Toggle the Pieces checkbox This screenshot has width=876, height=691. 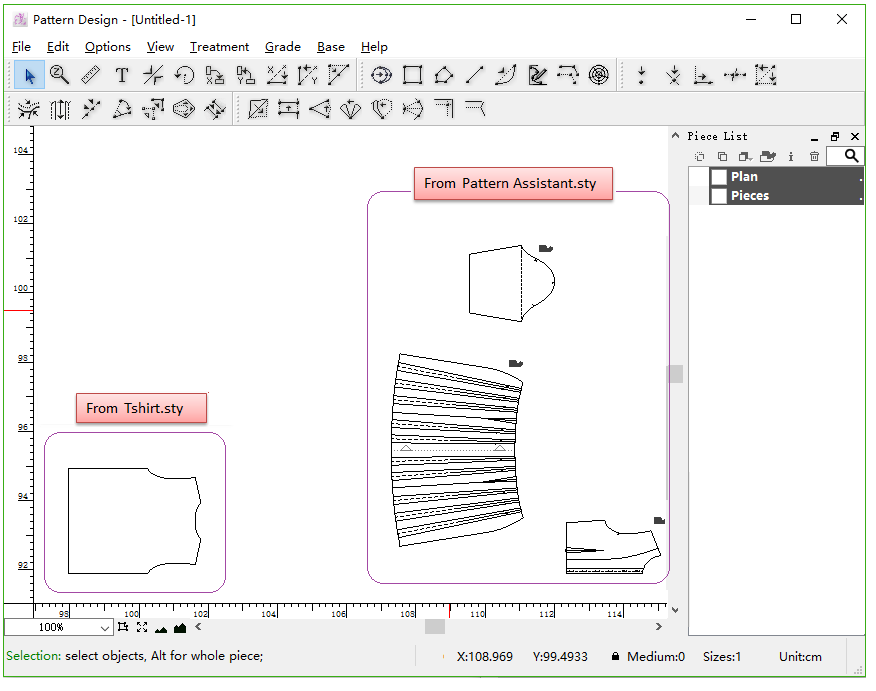point(718,196)
